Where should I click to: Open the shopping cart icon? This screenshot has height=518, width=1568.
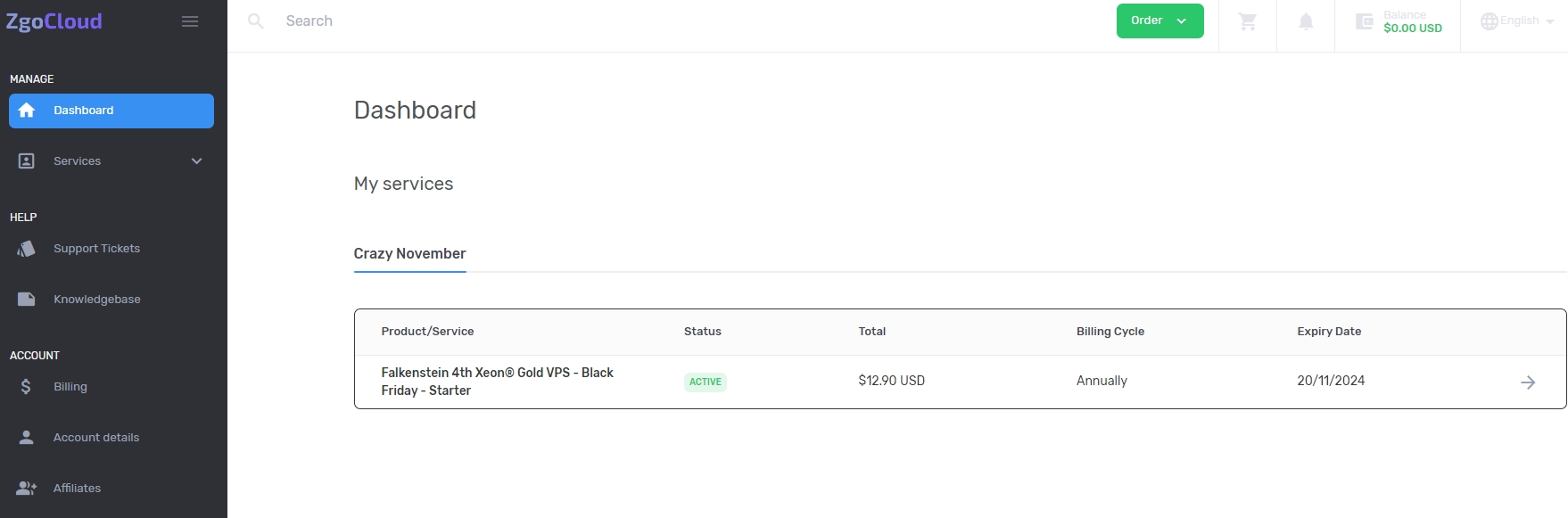[1247, 21]
